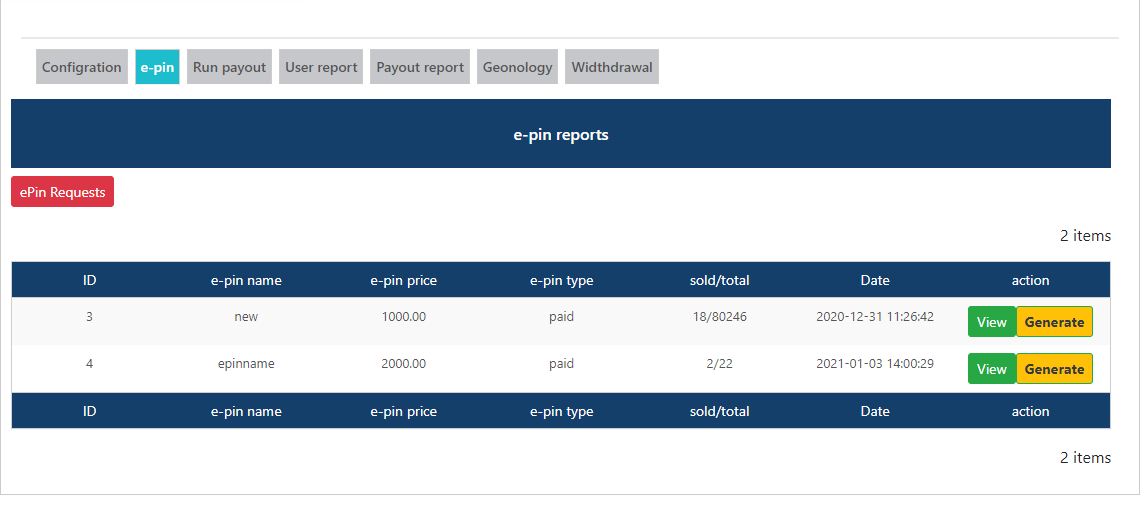Open the User report tab
This screenshot has height=517, width=1140.
pos(321,67)
